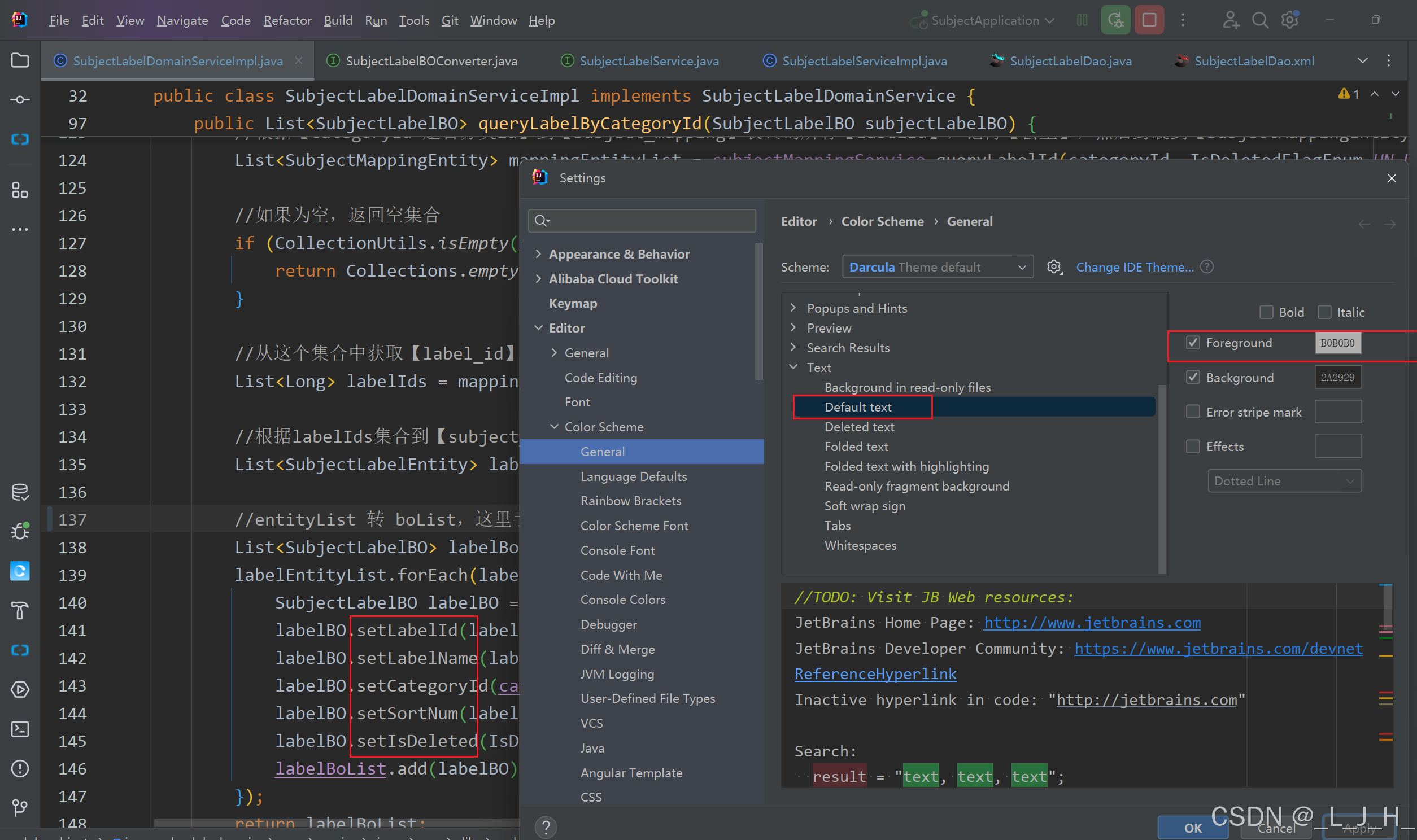The width and height of the screenshot is (1417, 840).
Task: Enable the Bold checkbox
Action: (1266, 312)
